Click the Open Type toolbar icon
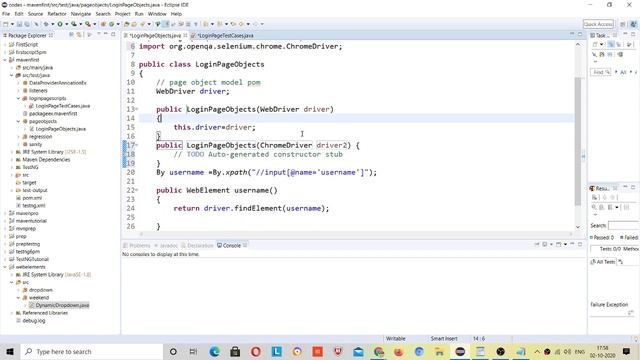The image size is (640, 360). [126, 24]
